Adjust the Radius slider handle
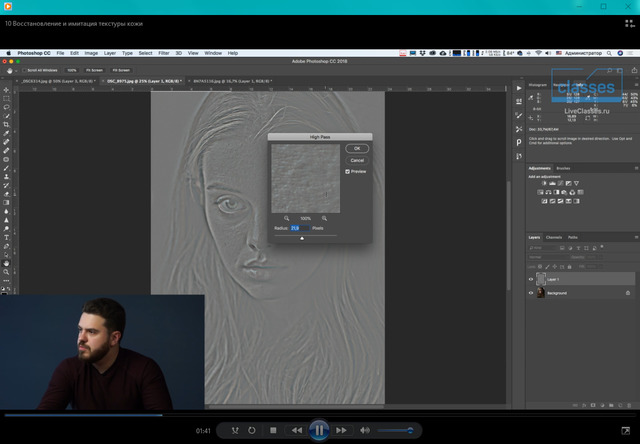The image size is (640, 444). [x=302, y=238]
